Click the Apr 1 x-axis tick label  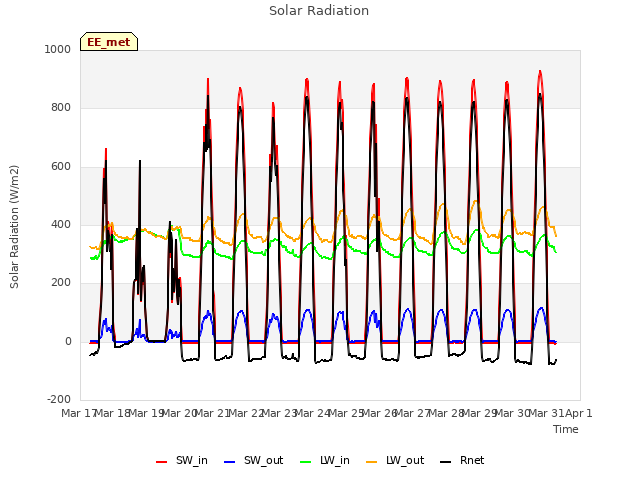click(x=578, y=413)
